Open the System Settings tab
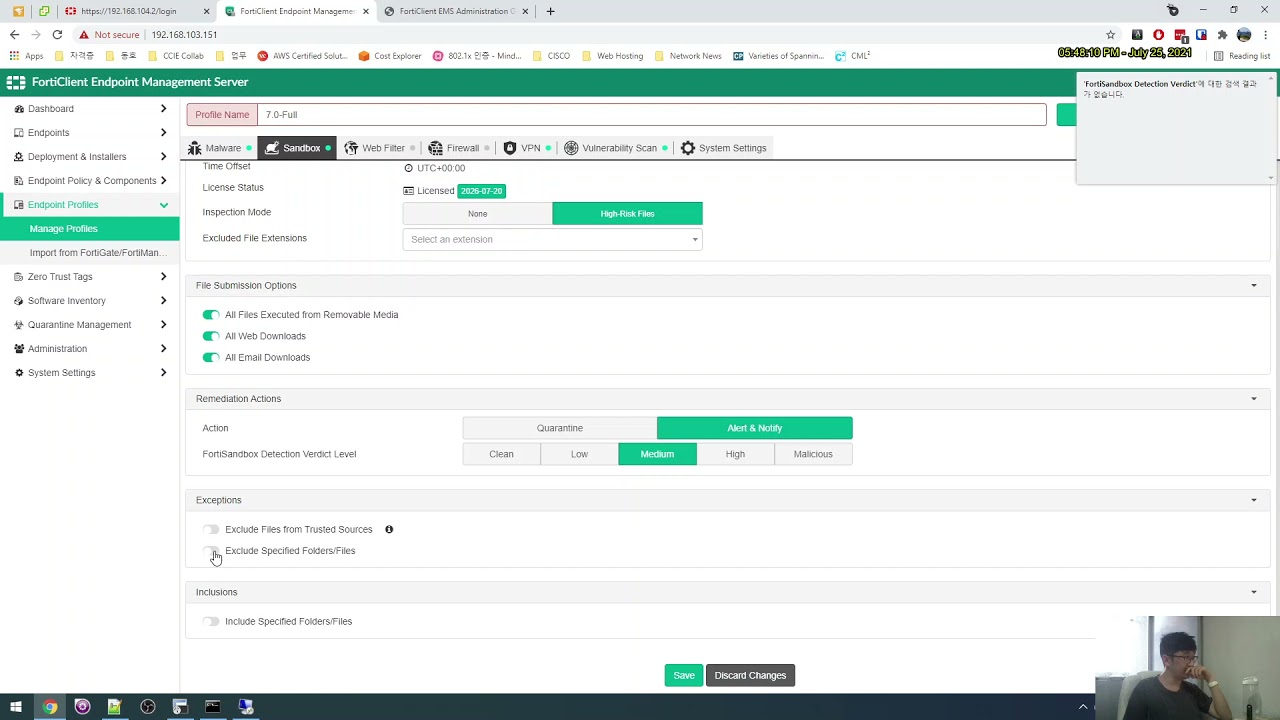Viewport: 1280px width, 720px height. click(723, 148)
